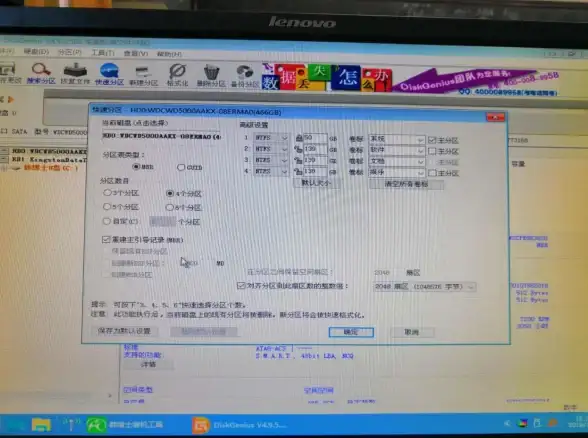588x438 pixels.
Task: Toggle rebuild master boot record (重建主引导记录) checkbox
Action: [x=106, y=240]
